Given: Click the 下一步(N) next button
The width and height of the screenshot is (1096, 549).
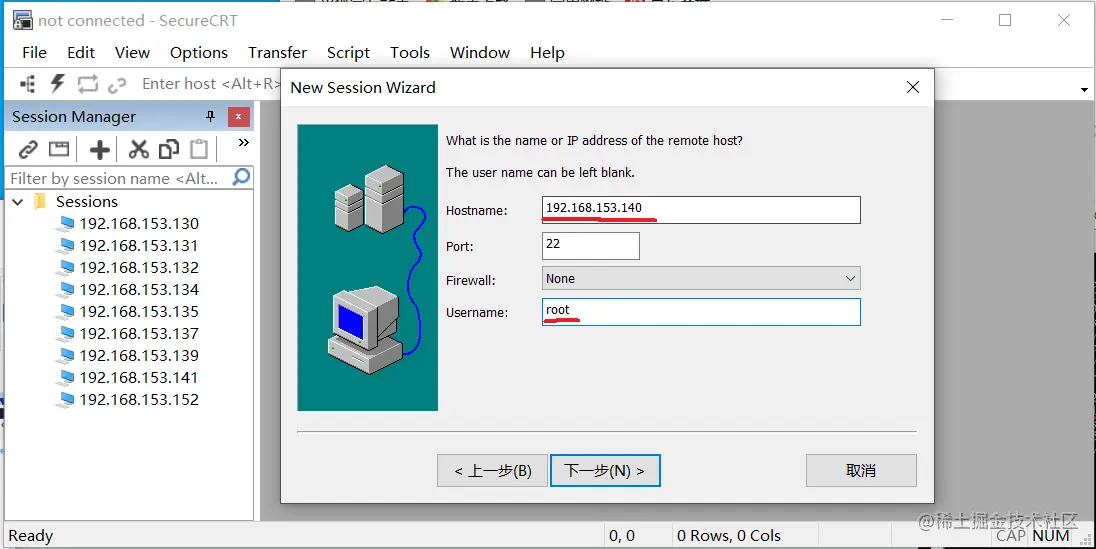Looking at the screenshot, I should coord(605,471).
